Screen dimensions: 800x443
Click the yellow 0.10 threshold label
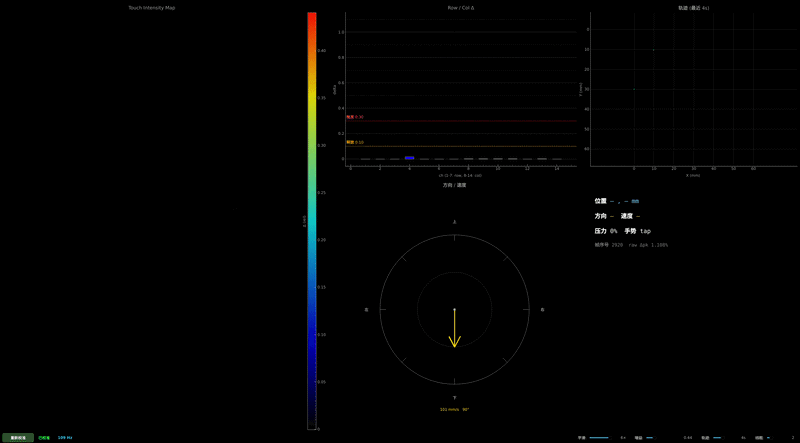tap(355, 142)
